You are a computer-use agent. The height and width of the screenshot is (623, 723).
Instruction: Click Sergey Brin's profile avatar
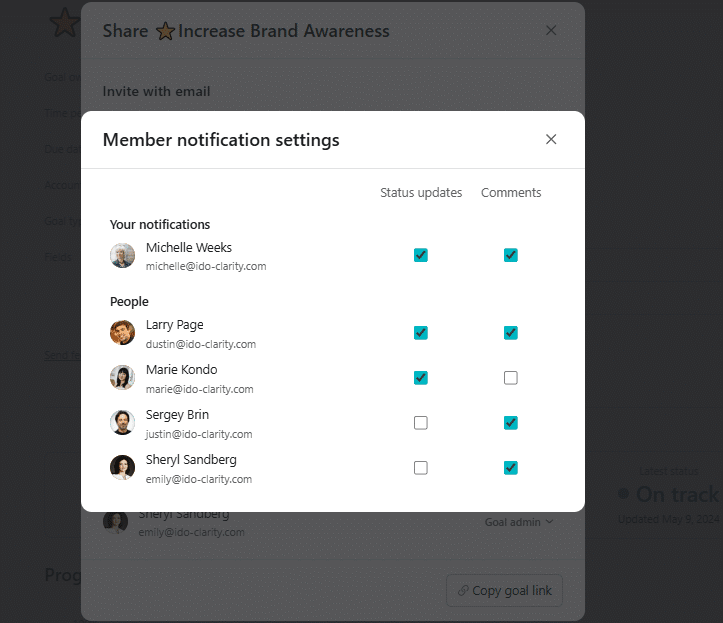pyautogui.click(x=122, y=423)
